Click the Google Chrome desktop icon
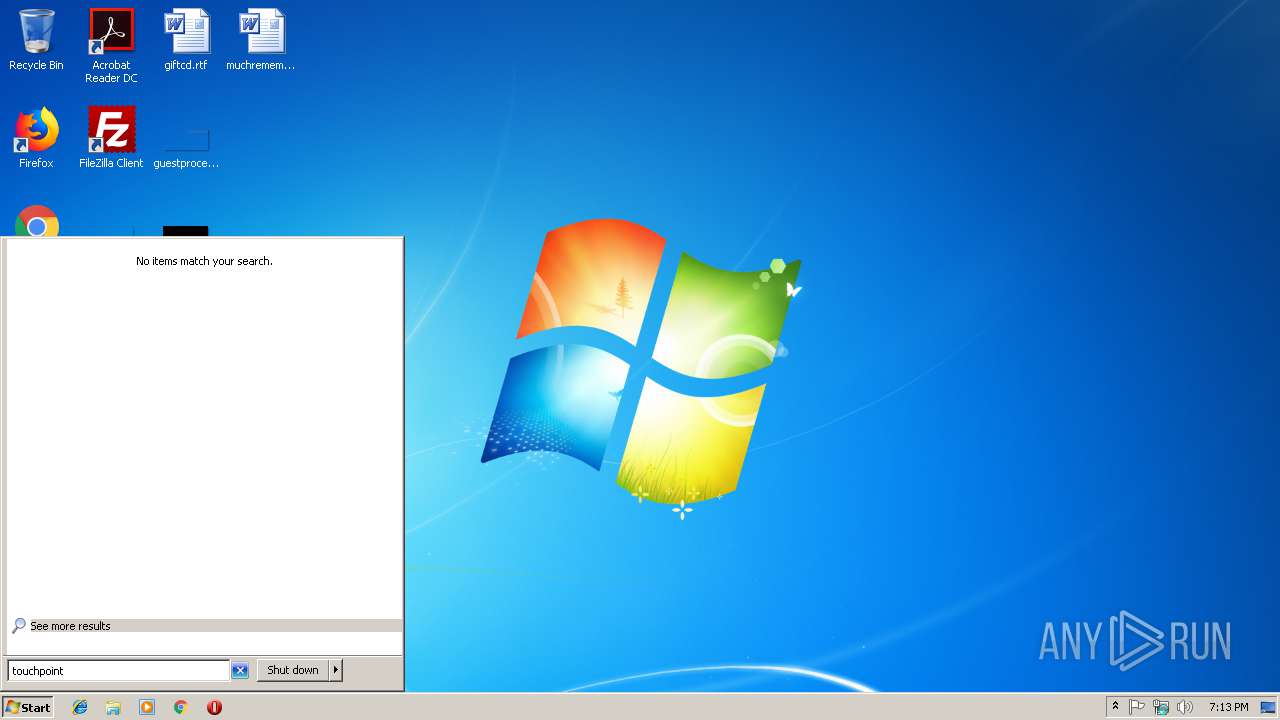 point(36,222)
